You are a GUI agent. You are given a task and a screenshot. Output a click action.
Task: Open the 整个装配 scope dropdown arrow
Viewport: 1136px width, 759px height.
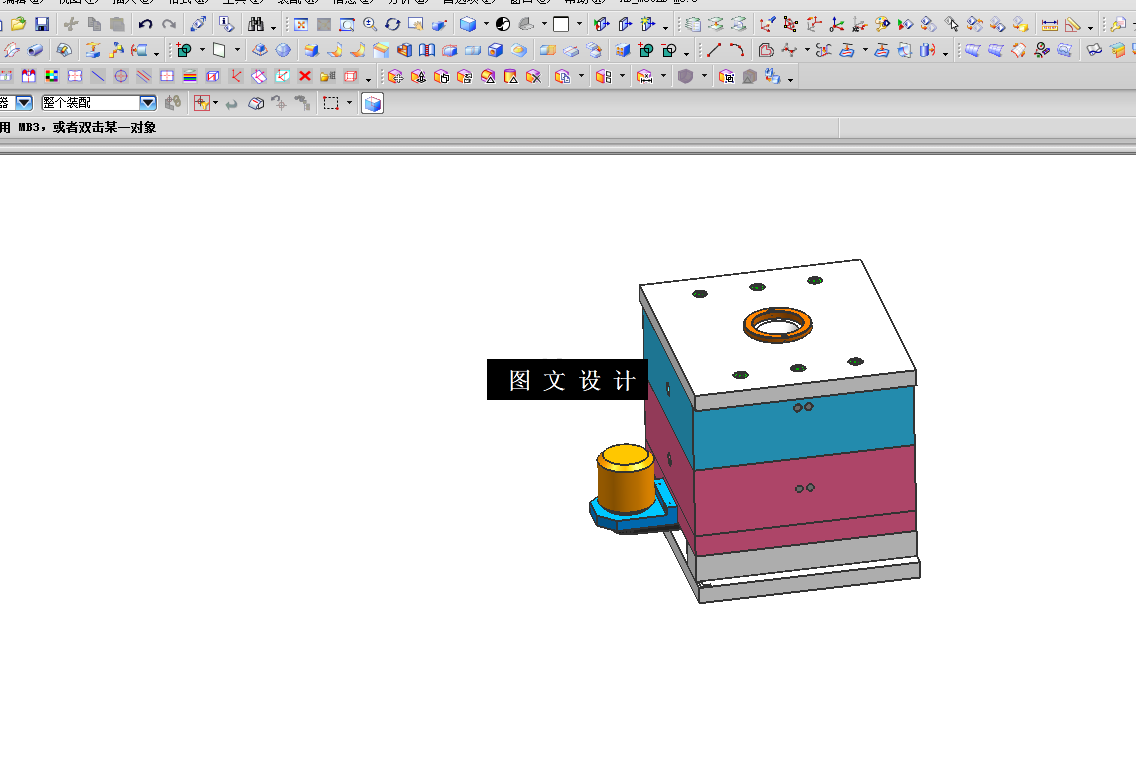[x=148, y=103]
